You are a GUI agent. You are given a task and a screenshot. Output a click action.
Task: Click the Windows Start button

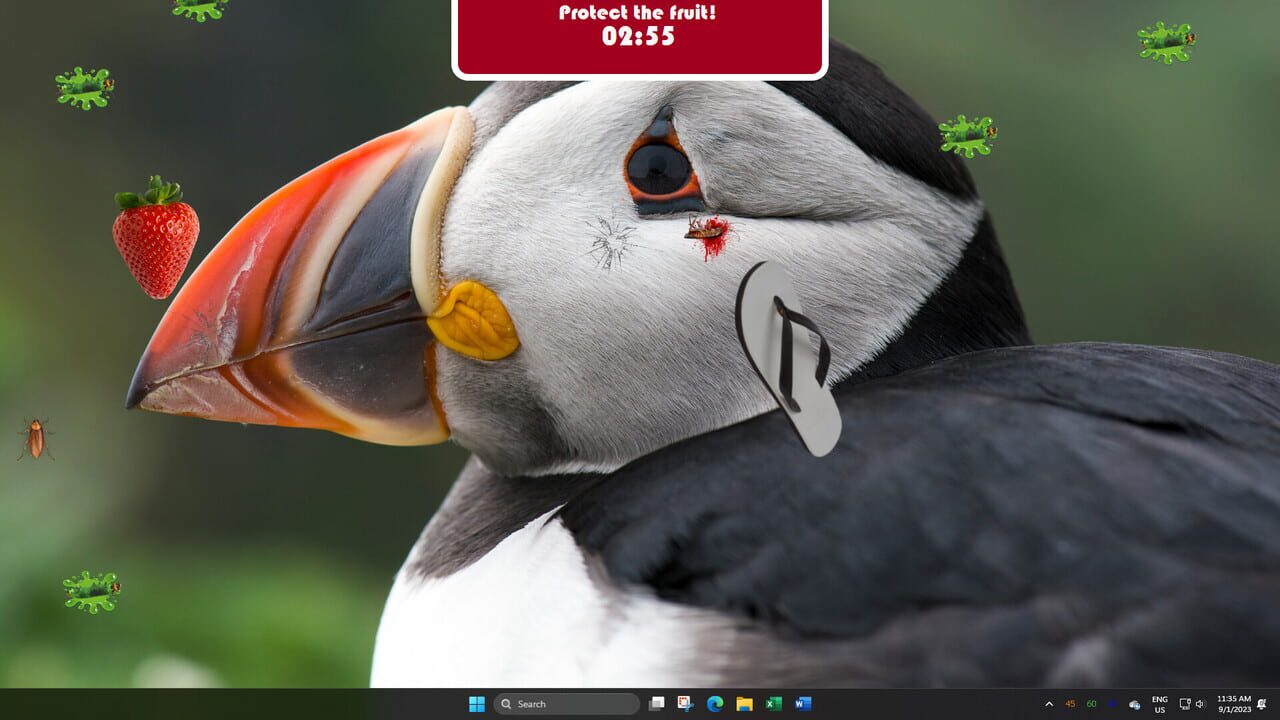click(x=477, y=704)
